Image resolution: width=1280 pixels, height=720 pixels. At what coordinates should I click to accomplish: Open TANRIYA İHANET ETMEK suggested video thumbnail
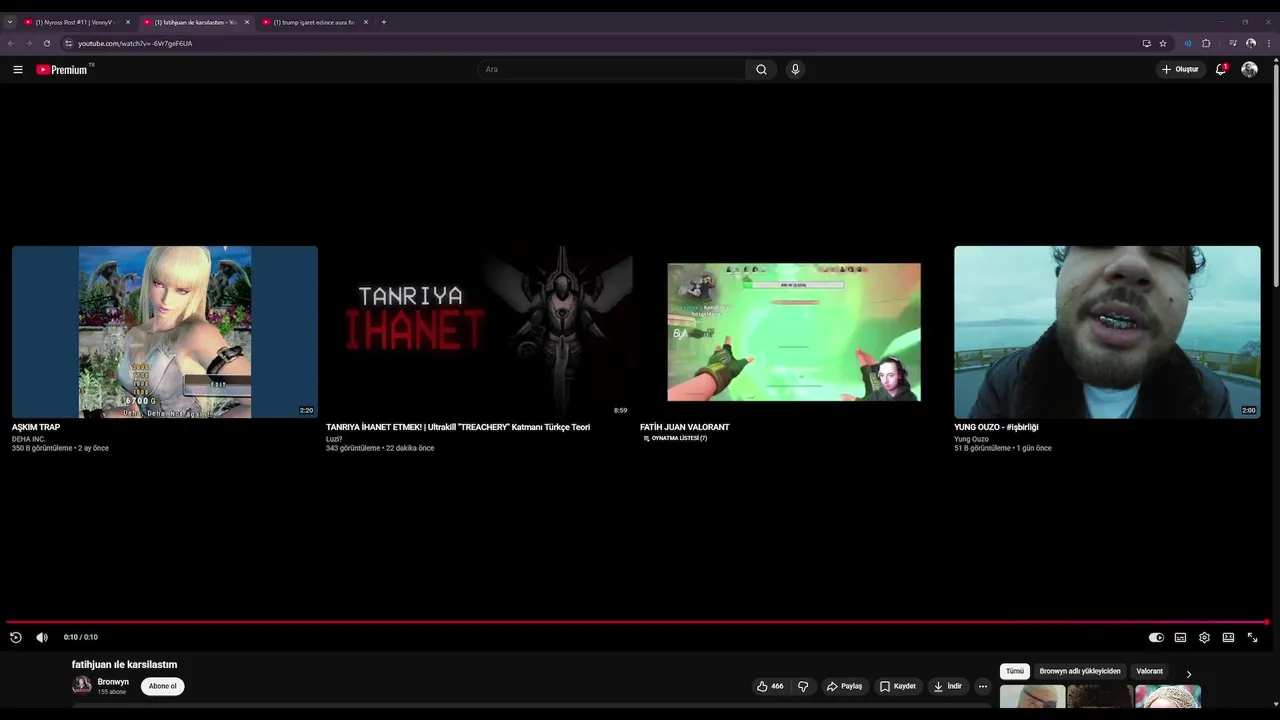pos(479,332)
